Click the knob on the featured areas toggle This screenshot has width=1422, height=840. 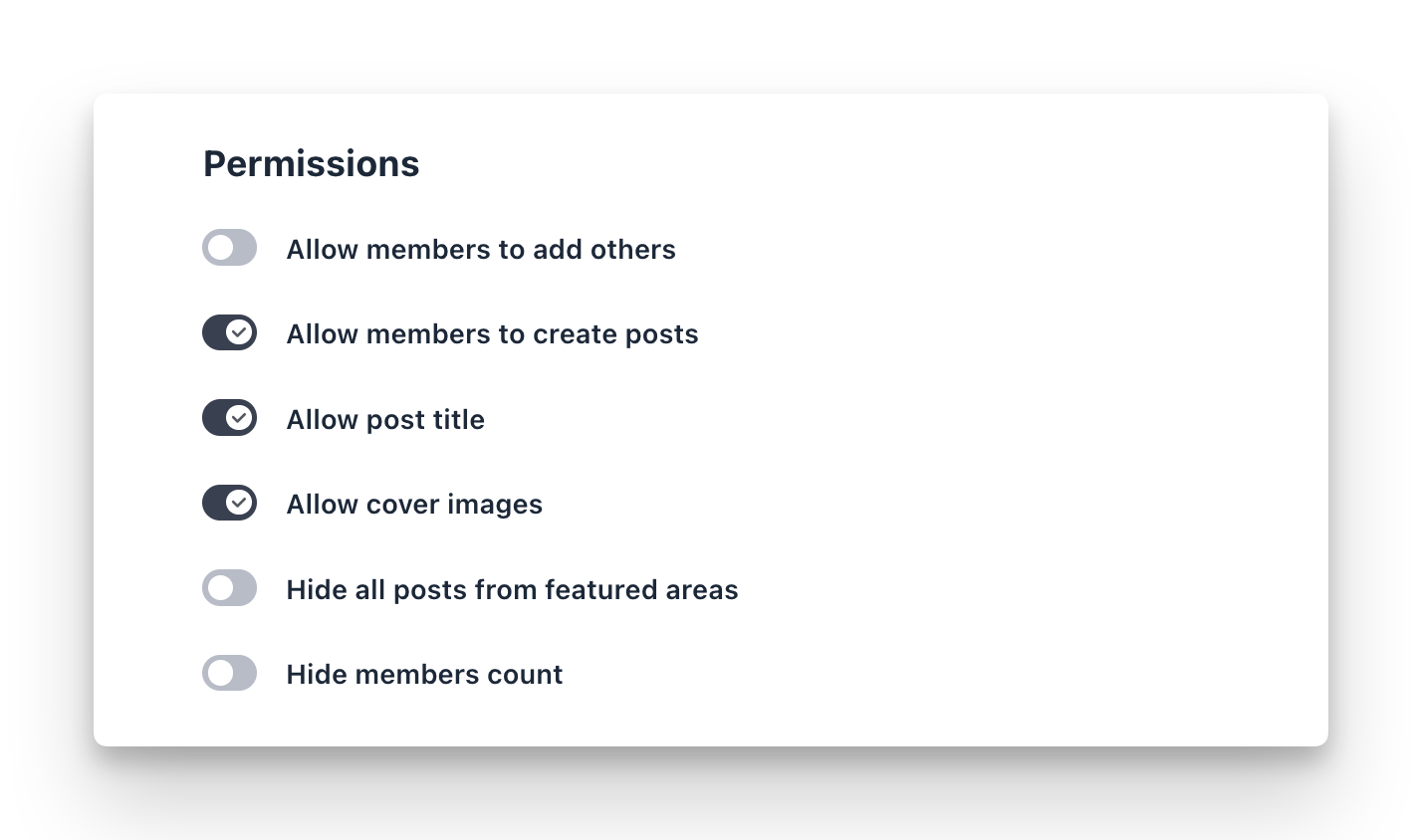[x=219, y=588]
